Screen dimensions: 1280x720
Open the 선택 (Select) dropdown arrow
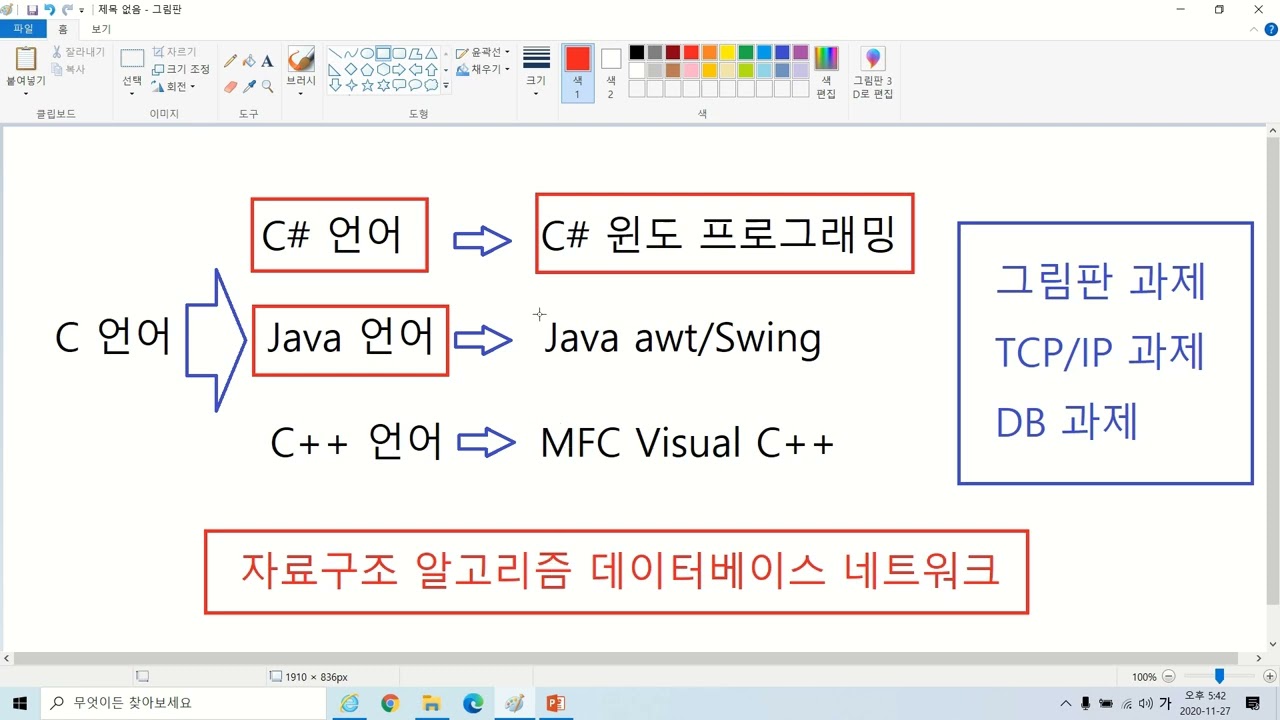[x=132, y=93]
